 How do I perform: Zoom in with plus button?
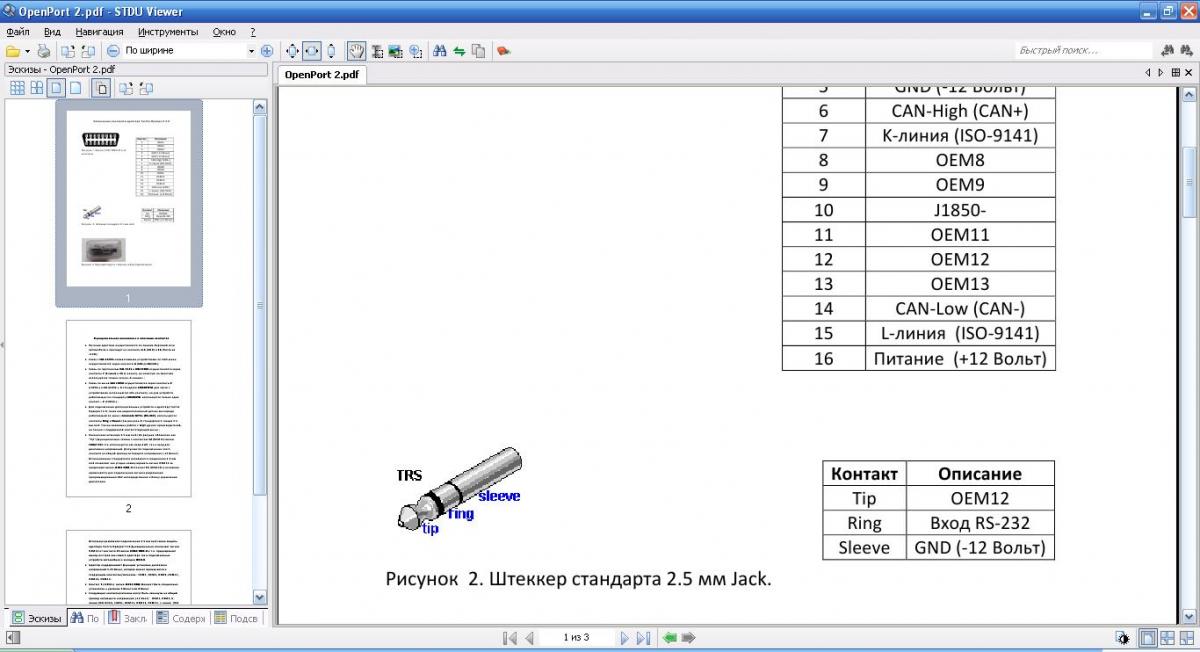267,51
